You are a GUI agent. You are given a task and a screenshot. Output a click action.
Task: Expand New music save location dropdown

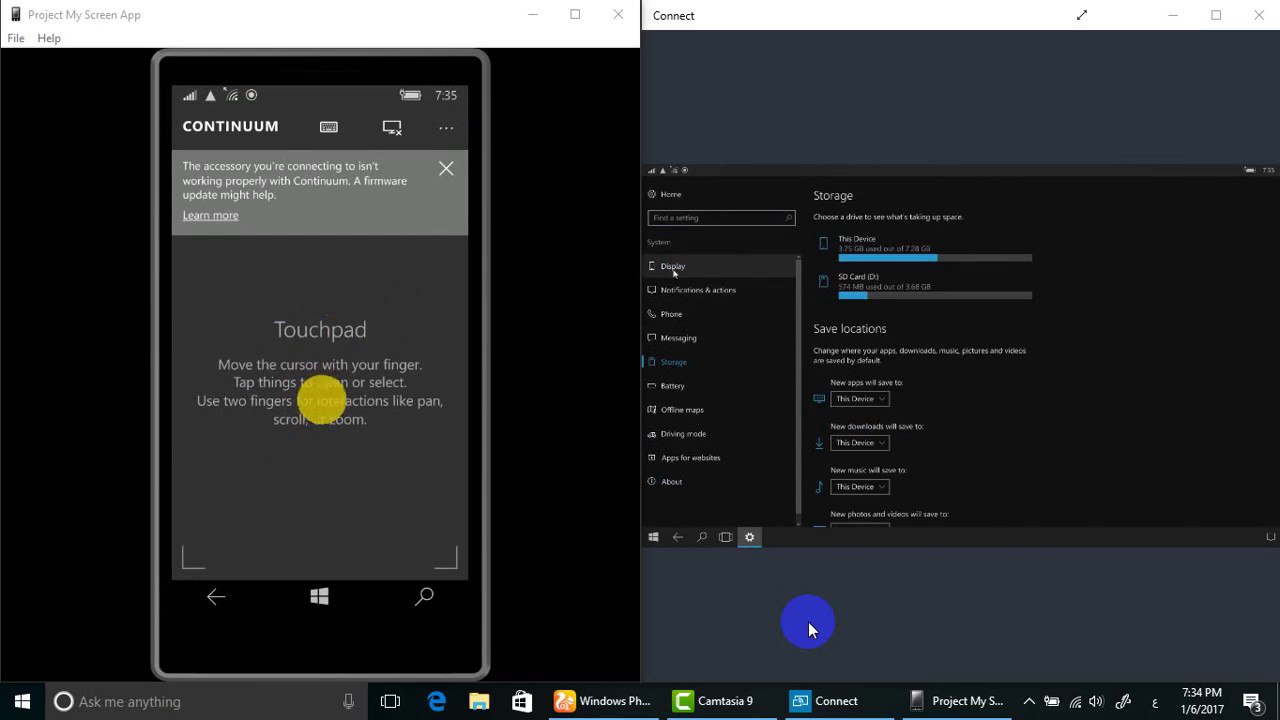point(860,487)
